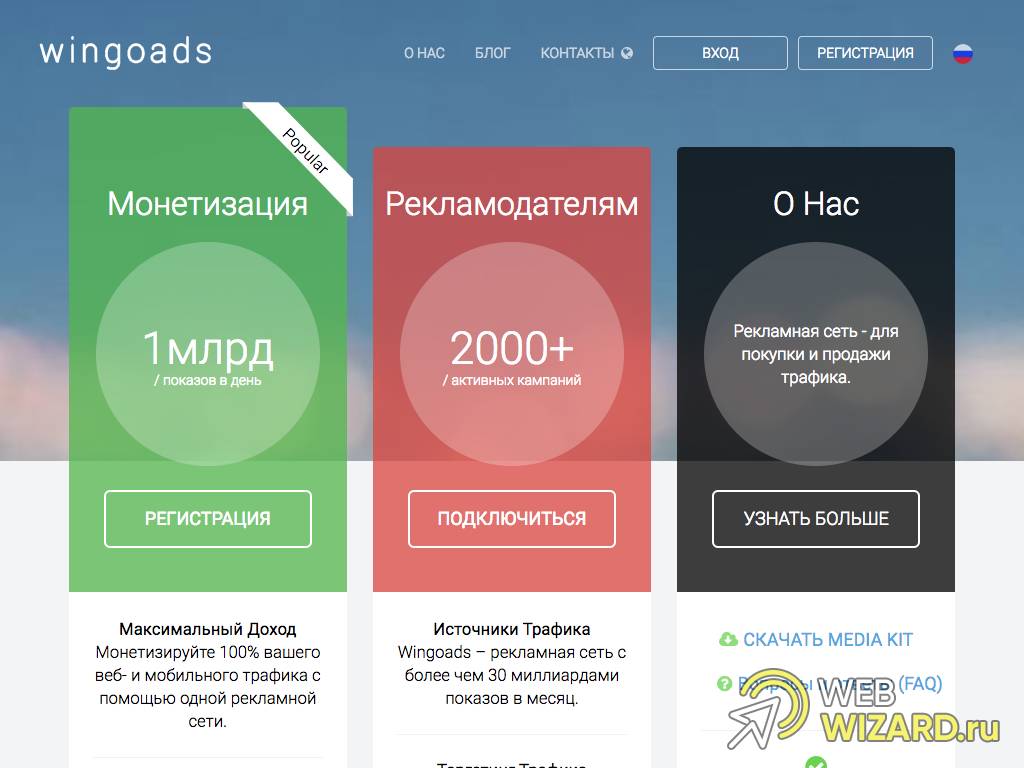Click the green question mark FAQ icon

[x=724, y=684]
